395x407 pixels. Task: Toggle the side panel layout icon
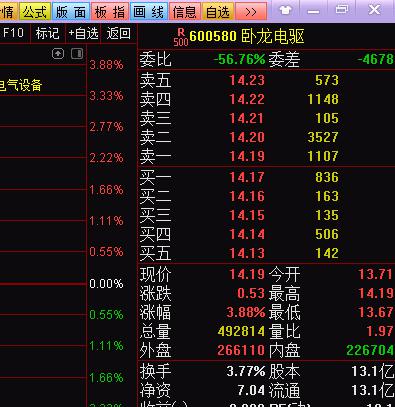pos(77,54)
